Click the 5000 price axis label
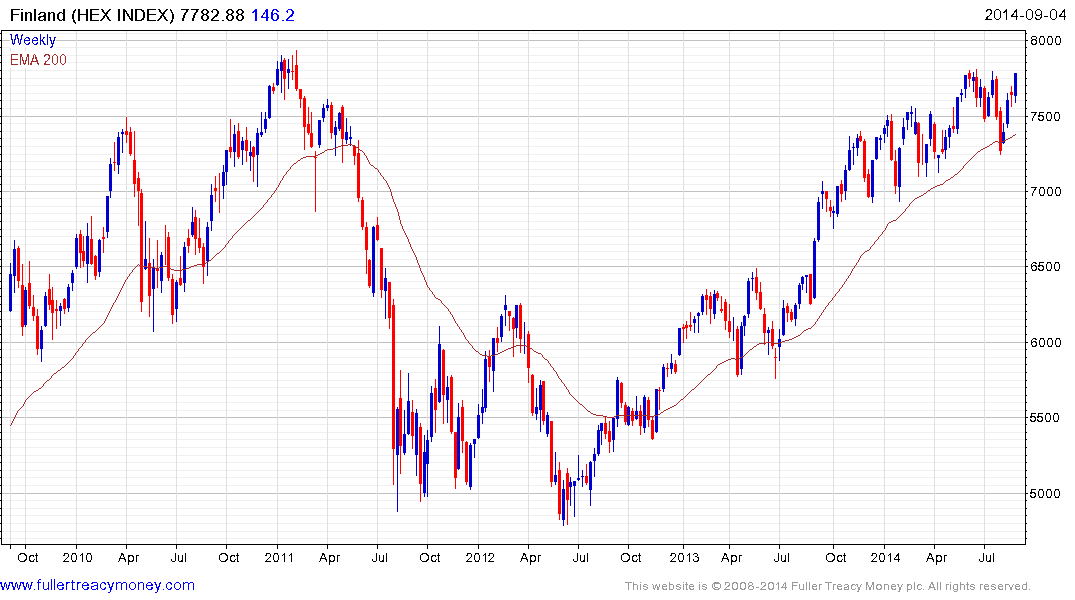This screenshot has height=600, width=1075. (x=1046, y=494)
